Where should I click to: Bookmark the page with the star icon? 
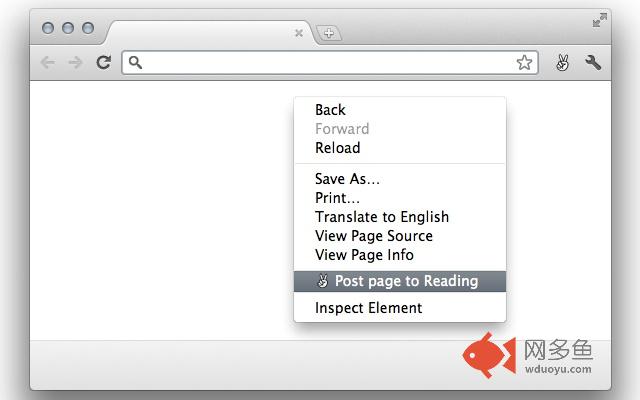click(x=524, y=63)
